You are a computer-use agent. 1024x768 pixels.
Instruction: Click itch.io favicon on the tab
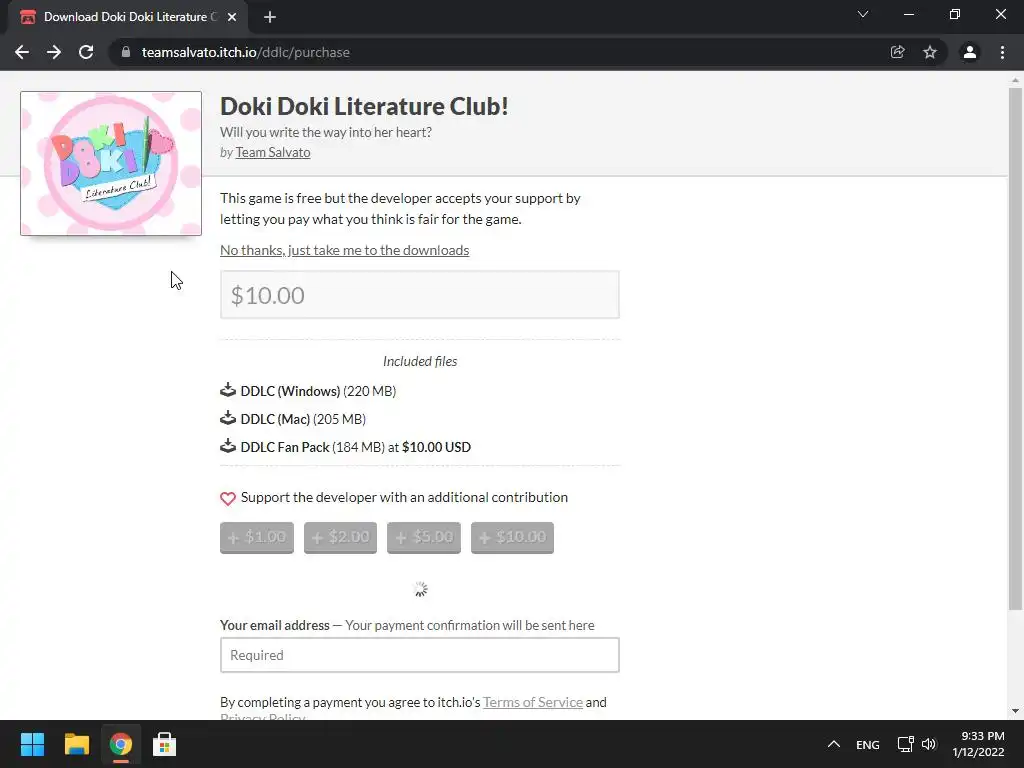point(28,17)
